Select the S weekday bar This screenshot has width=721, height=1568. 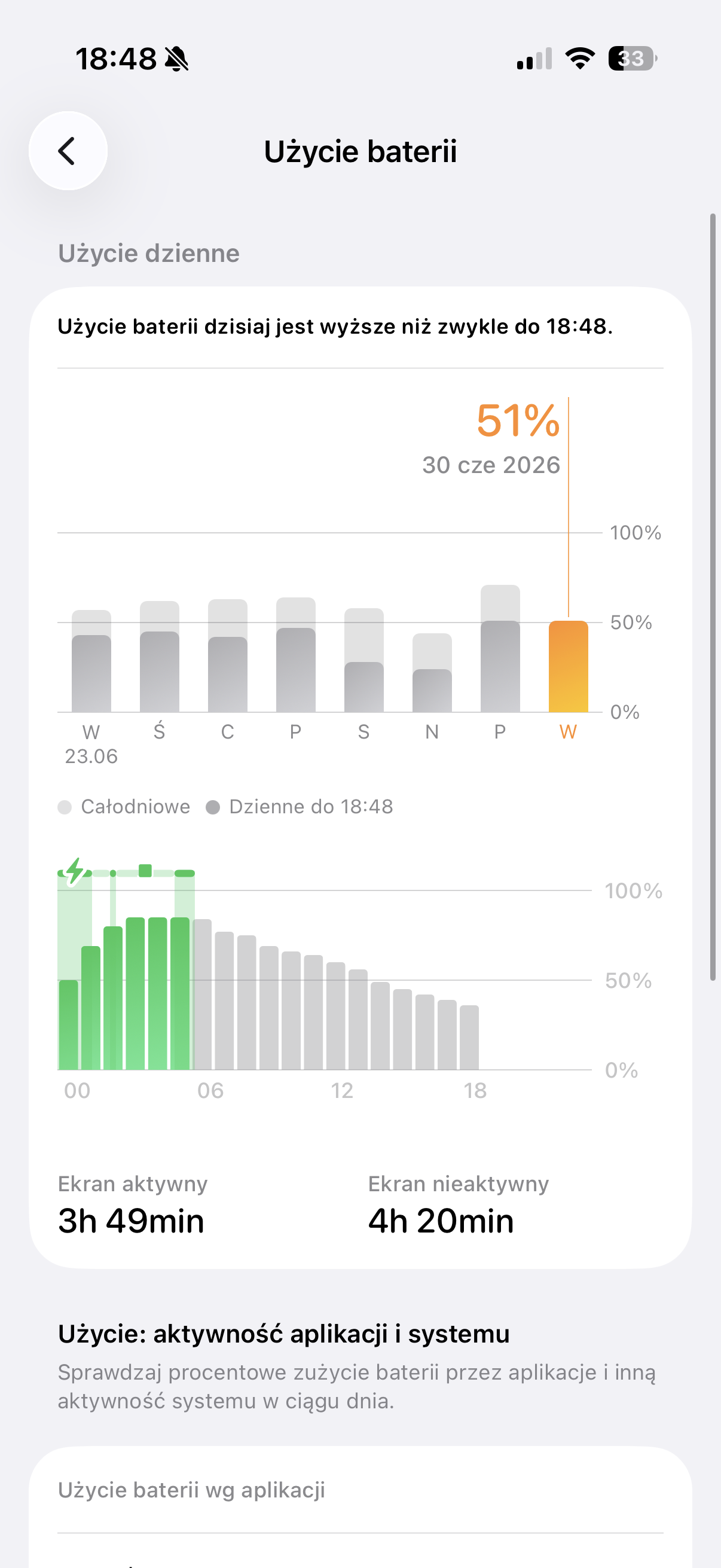click(x=364, y=660)
